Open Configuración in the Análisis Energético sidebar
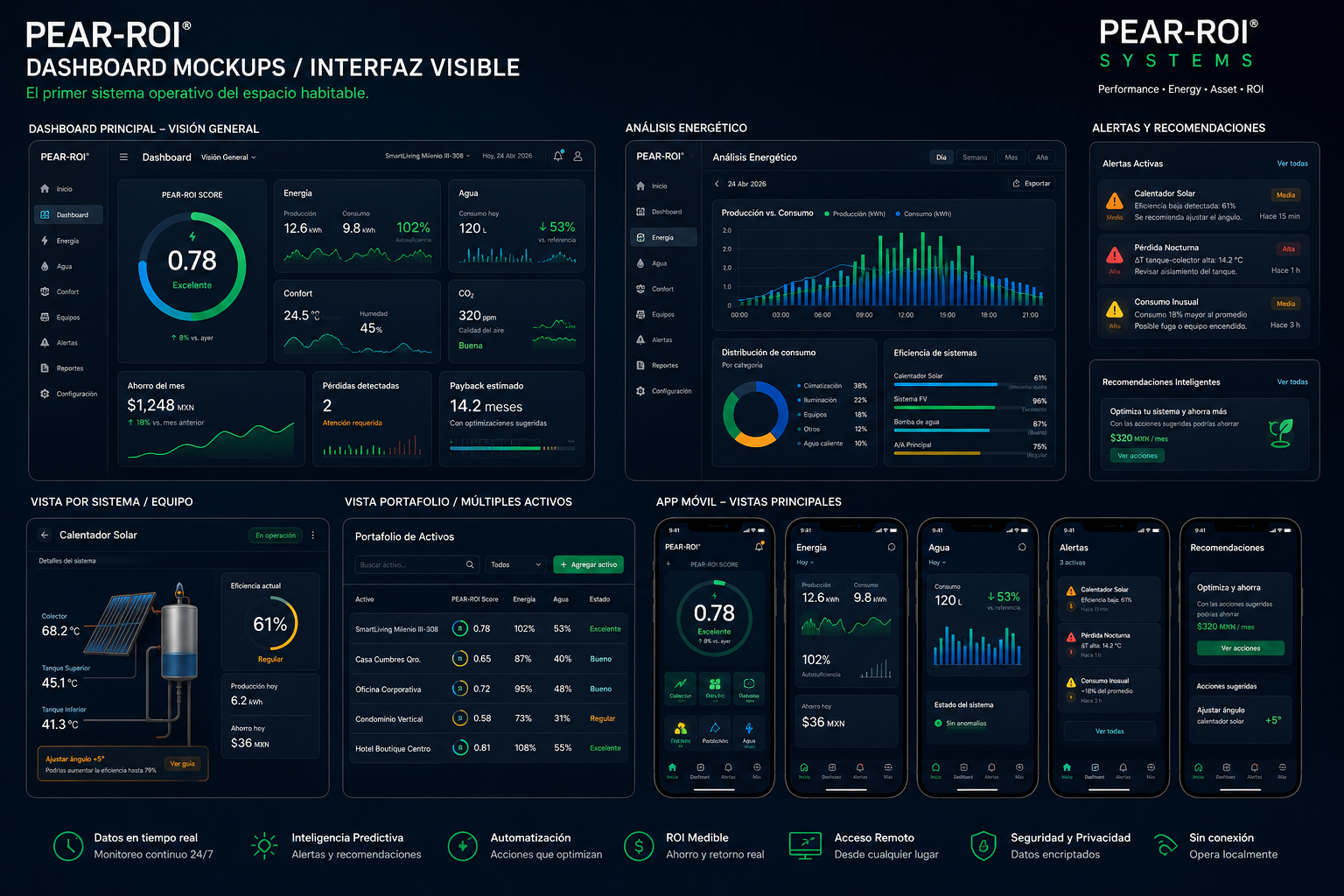Screen dimensions: 1344x896 (664, 391)
